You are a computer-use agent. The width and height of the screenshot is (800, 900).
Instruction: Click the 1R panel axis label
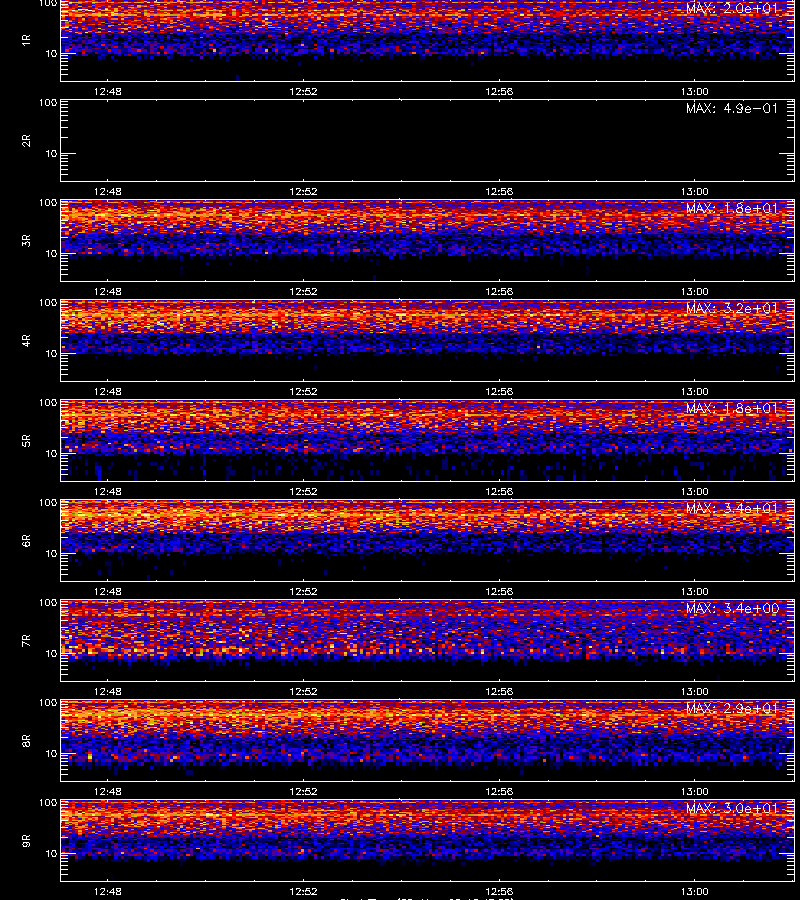26,40
